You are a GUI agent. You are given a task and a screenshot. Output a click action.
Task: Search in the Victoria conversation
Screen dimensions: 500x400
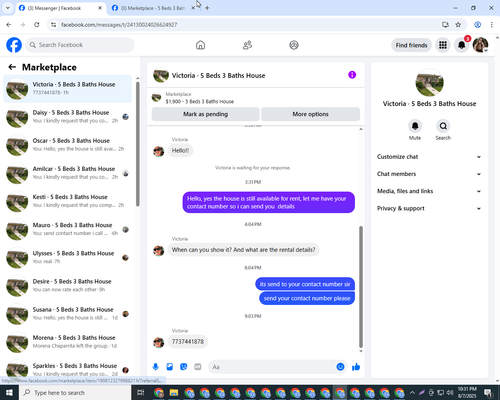click(x=443, y=126)
